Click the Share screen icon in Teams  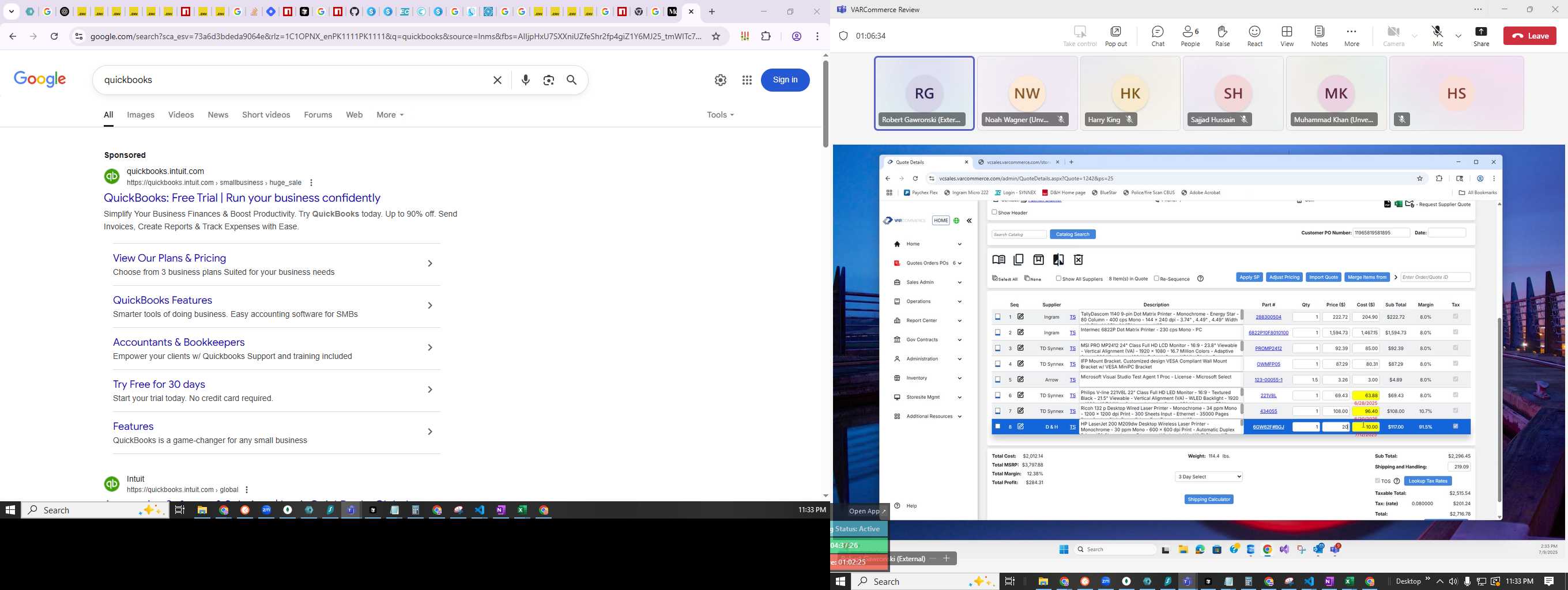pyautogui.click(x=1481, y=36)
